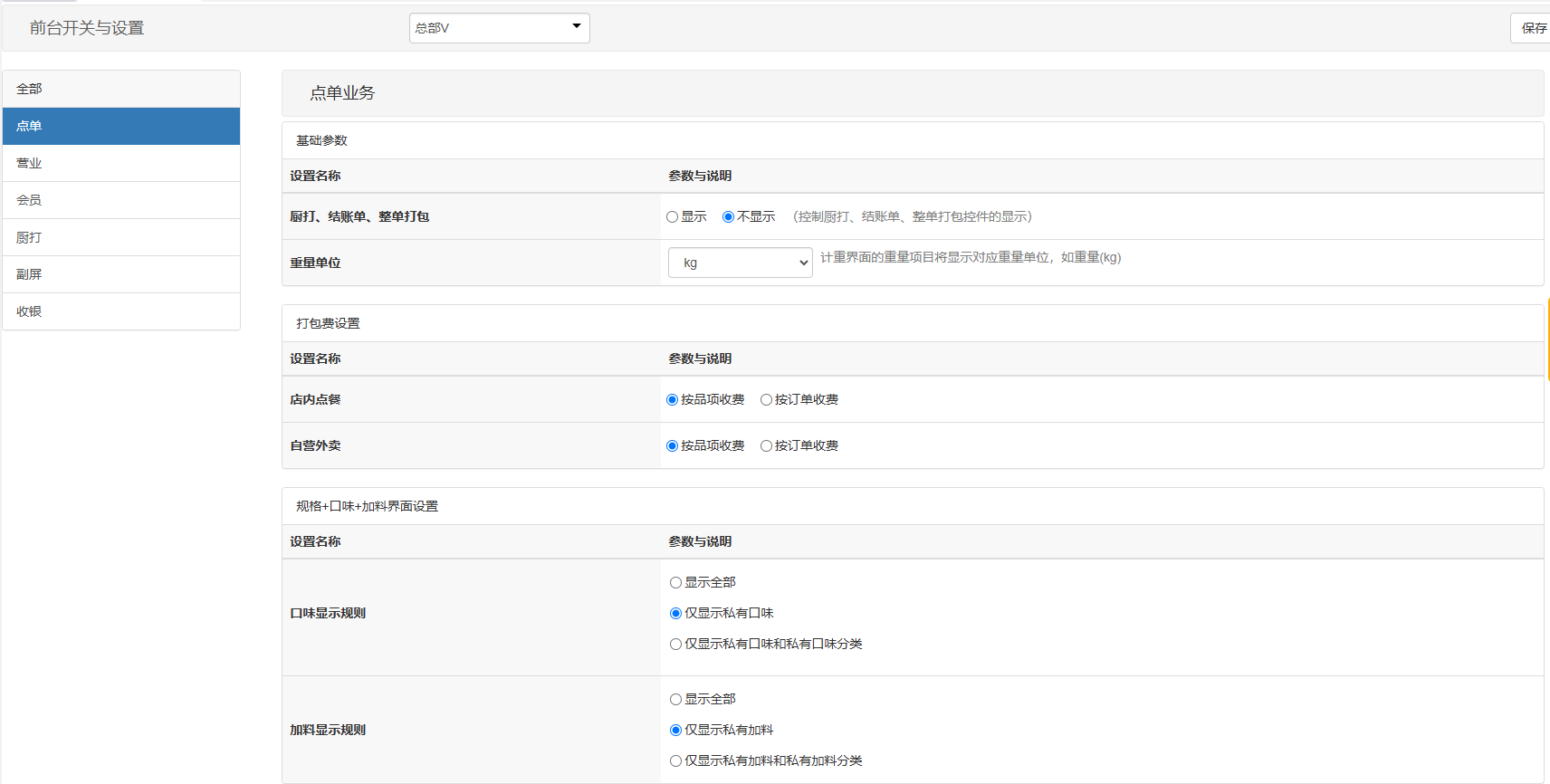Open 厨打 settings category

121,237
